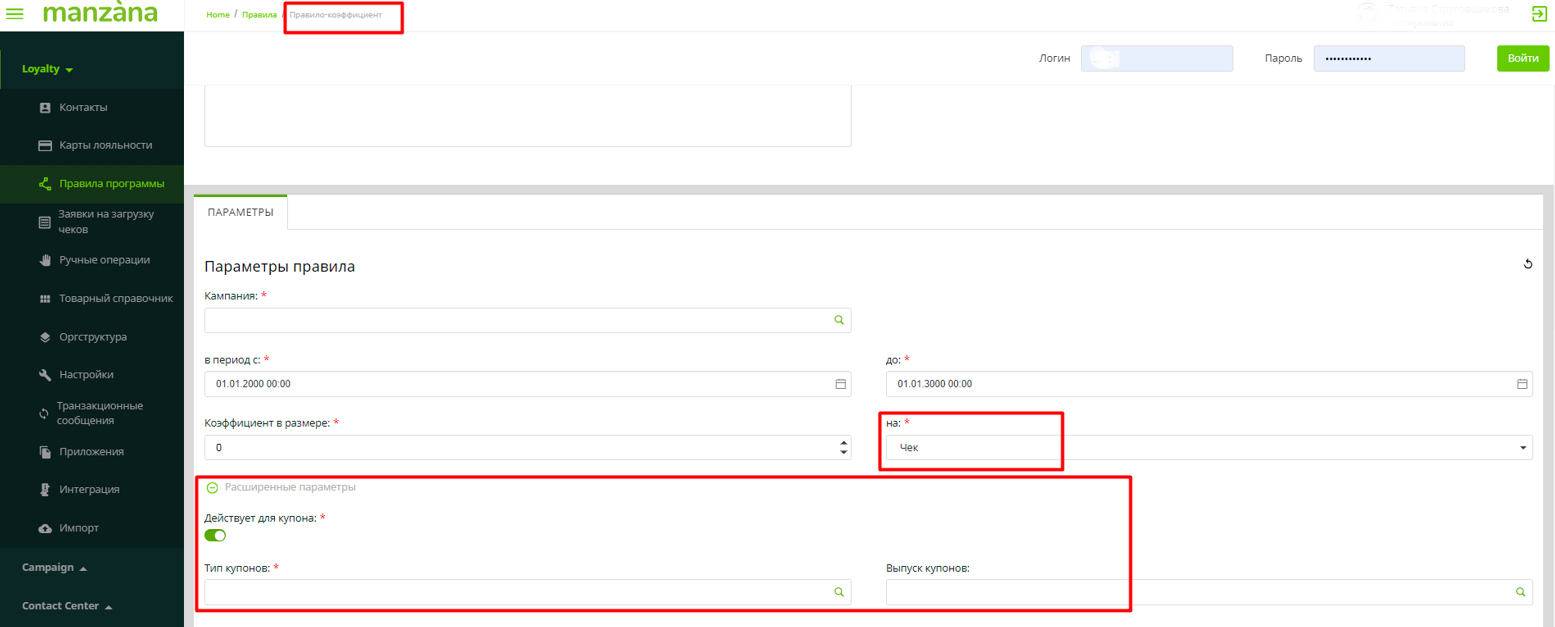
Task: Click the logout icon at top right
Action: tap(1538, 14)
